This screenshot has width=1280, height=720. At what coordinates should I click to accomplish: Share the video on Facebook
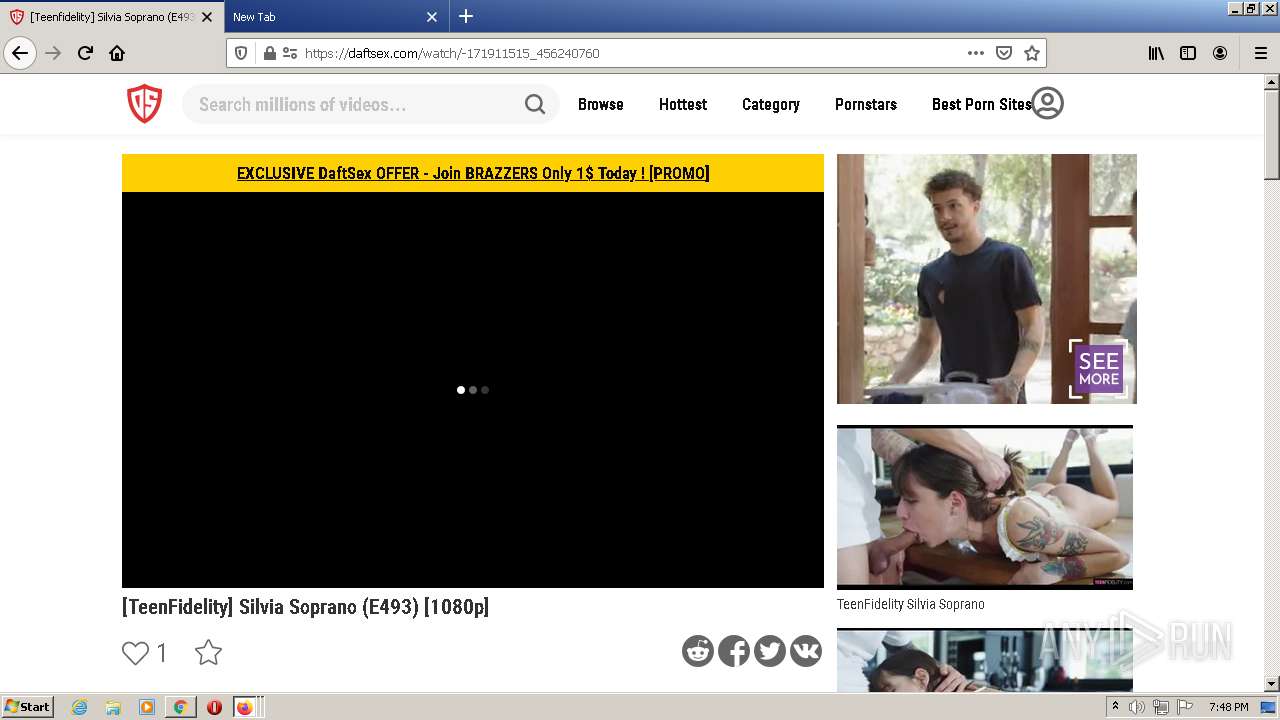(734, 651)
